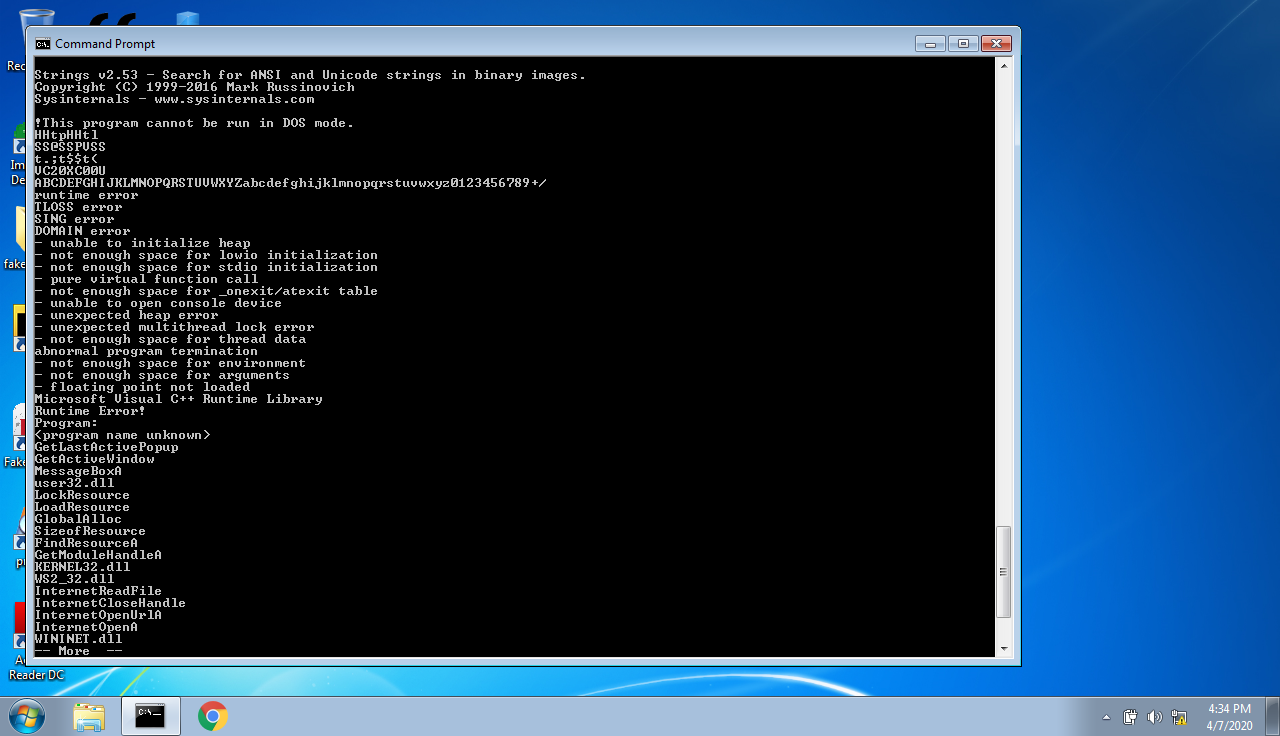Click the 'WININET.dll' string
This screenshot has height=736, width=1280.
[x=78, y=639]
